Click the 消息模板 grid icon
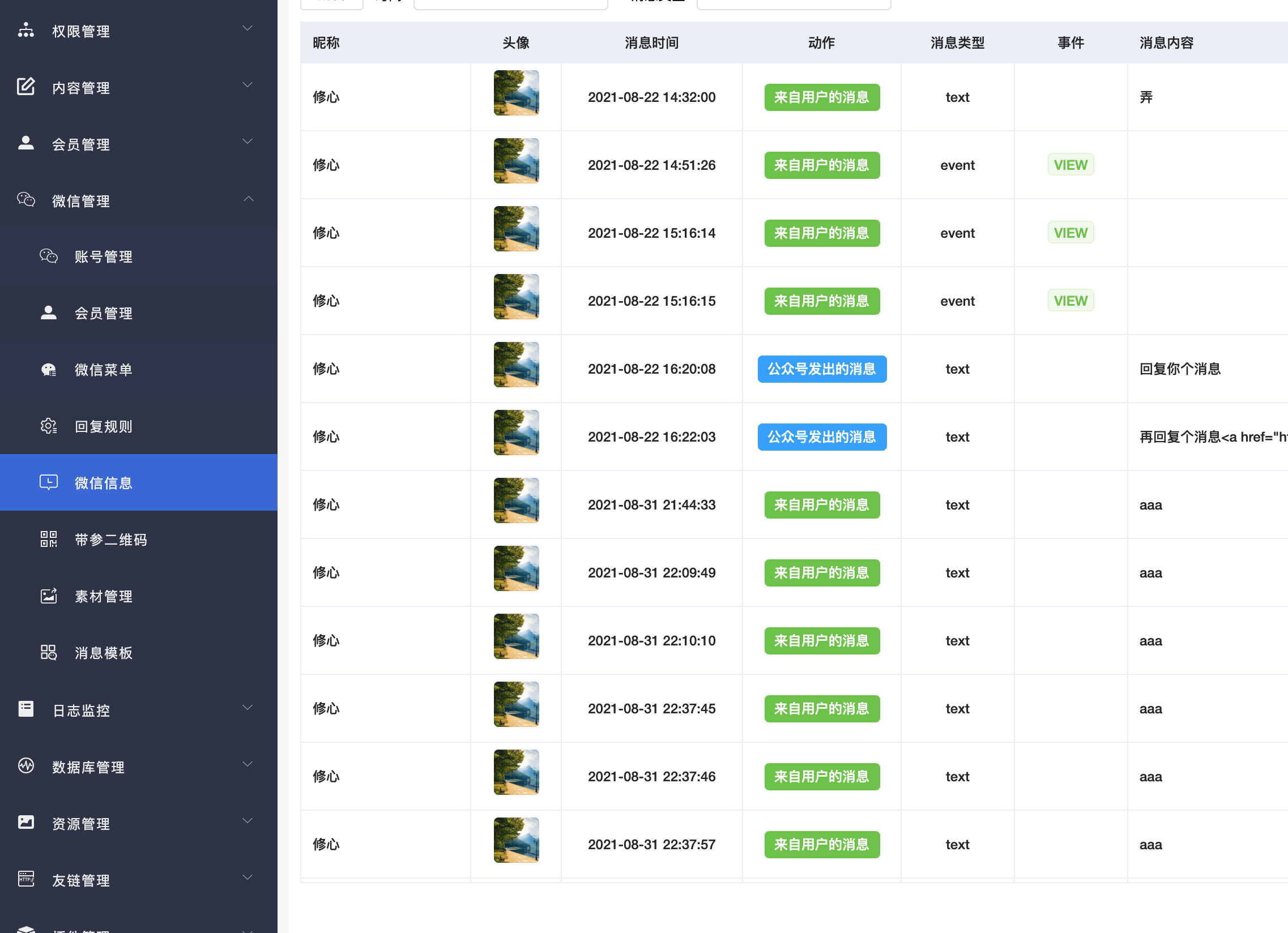The image size is (1288, 933). click(x=48, y=653)
